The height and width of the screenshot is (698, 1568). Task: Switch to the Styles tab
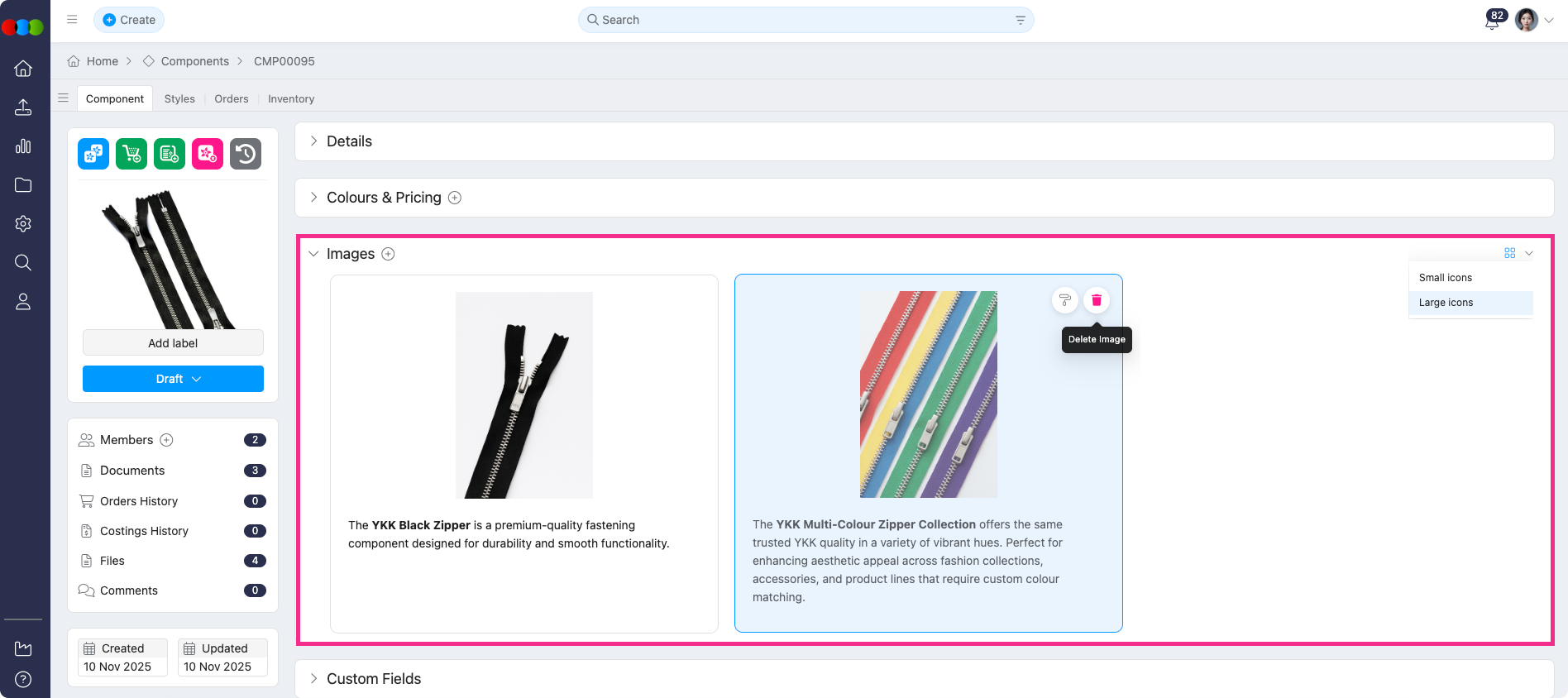point(179,98)
